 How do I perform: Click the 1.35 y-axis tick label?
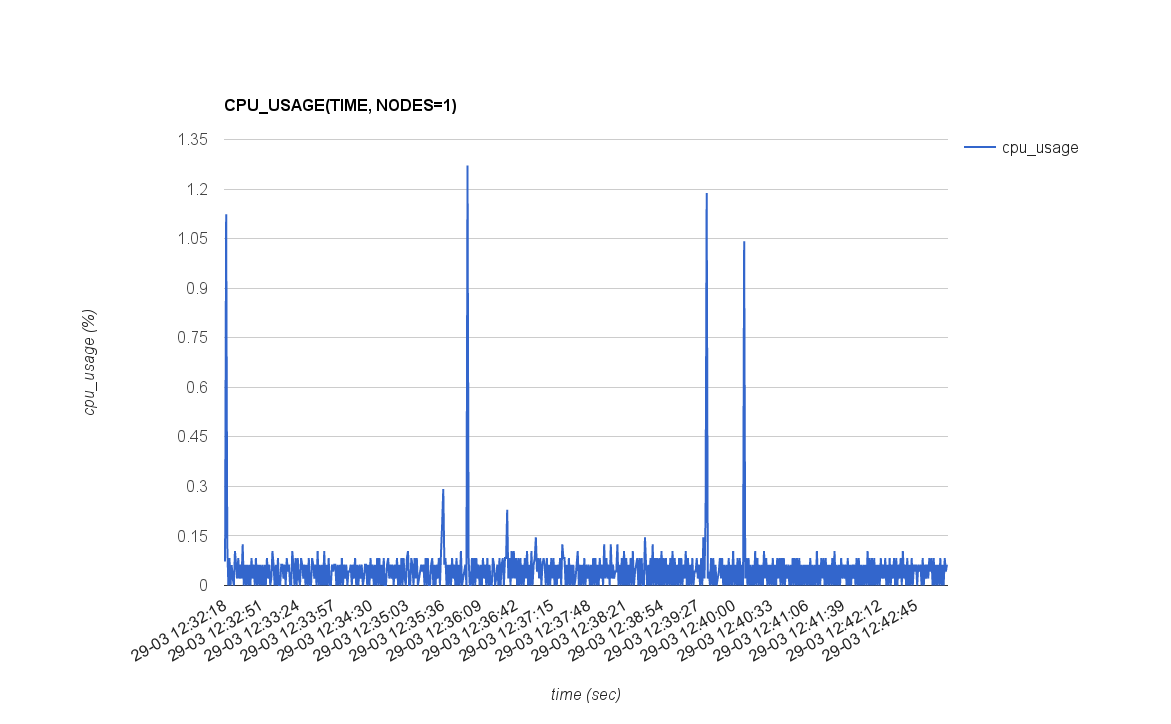tap(192, 140)
